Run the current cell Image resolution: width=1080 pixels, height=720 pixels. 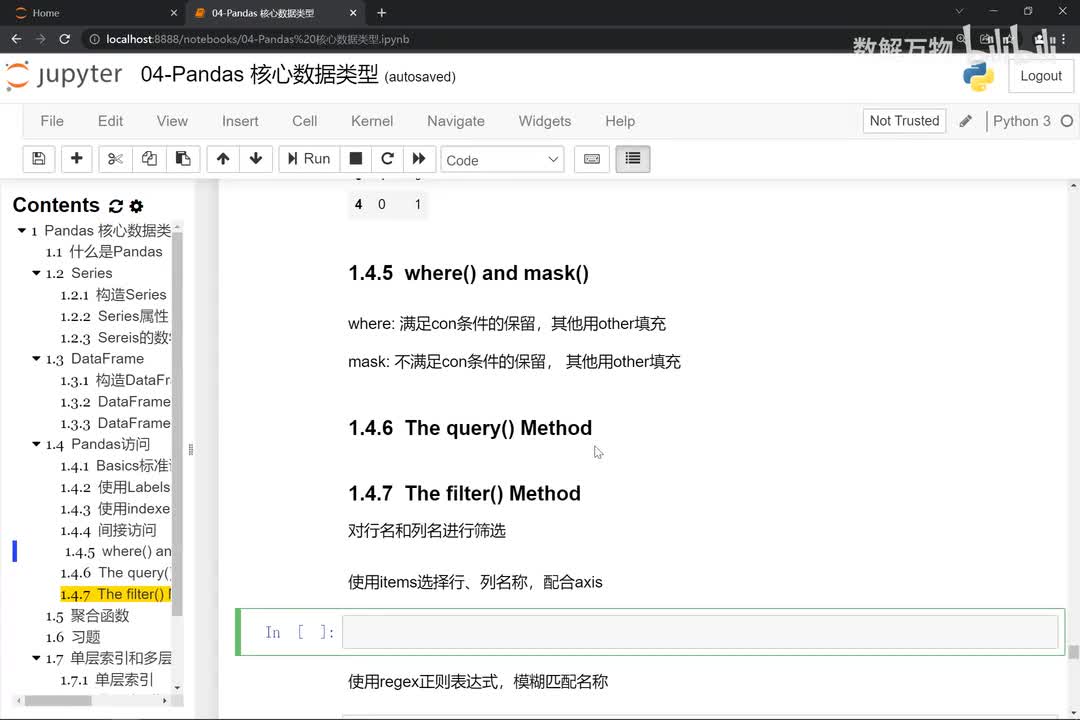[309, 159]
